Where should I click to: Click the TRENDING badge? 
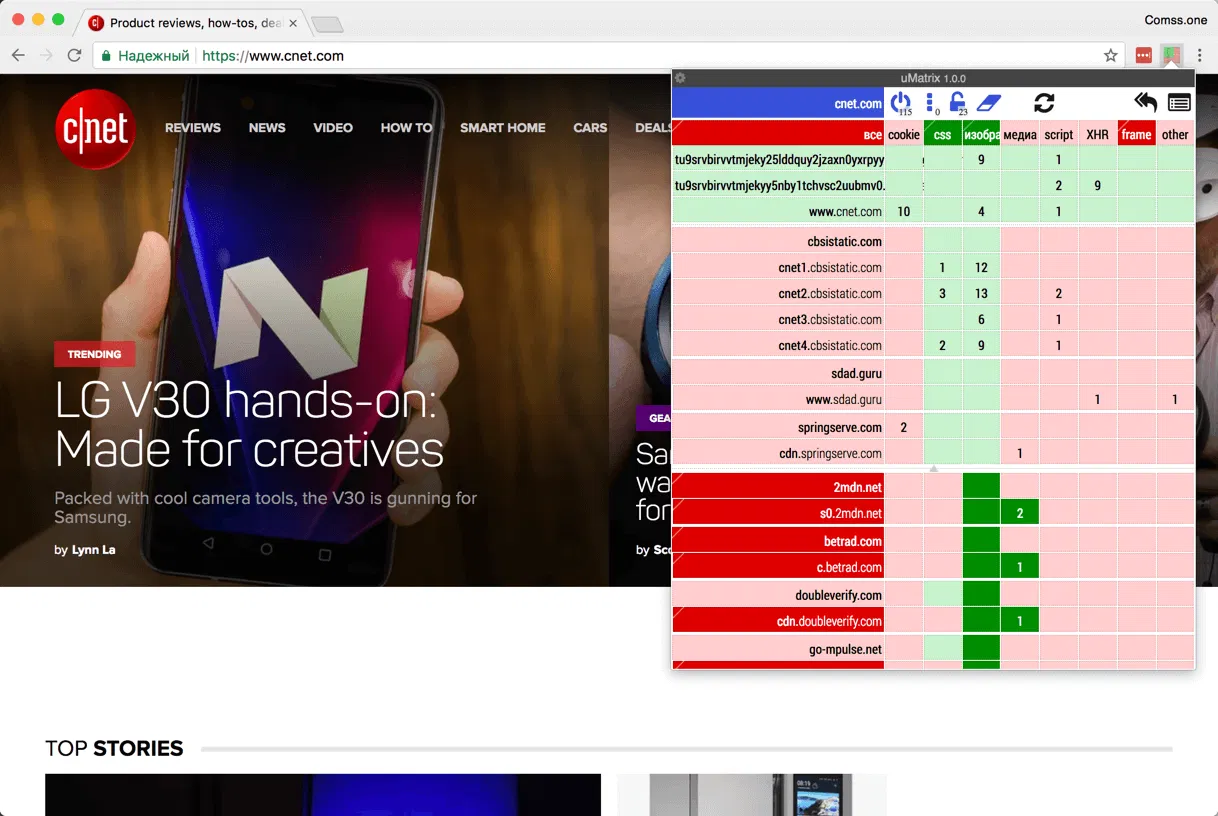(94, 354)
